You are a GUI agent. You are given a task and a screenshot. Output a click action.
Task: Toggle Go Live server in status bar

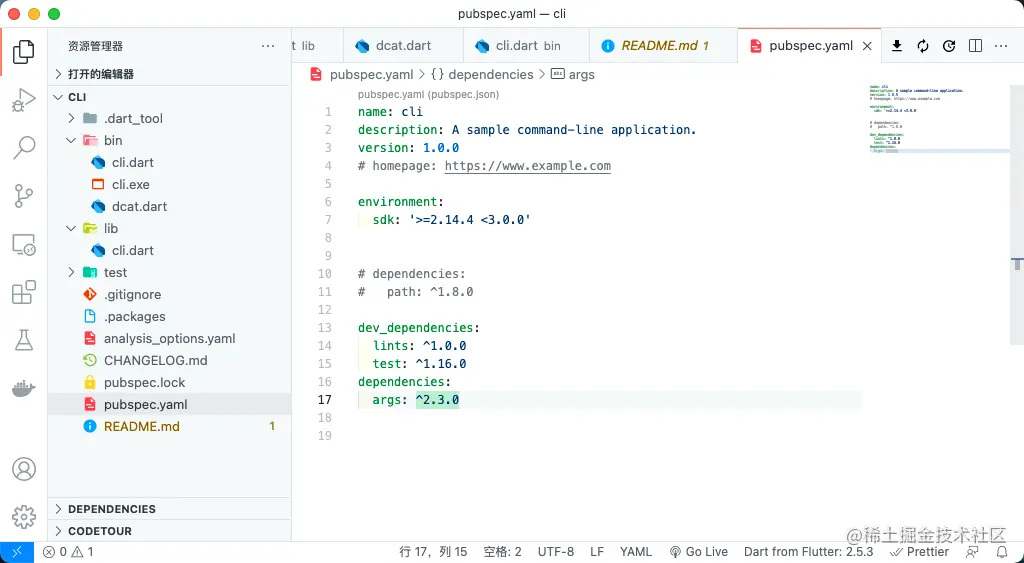(x=697, y=551)
